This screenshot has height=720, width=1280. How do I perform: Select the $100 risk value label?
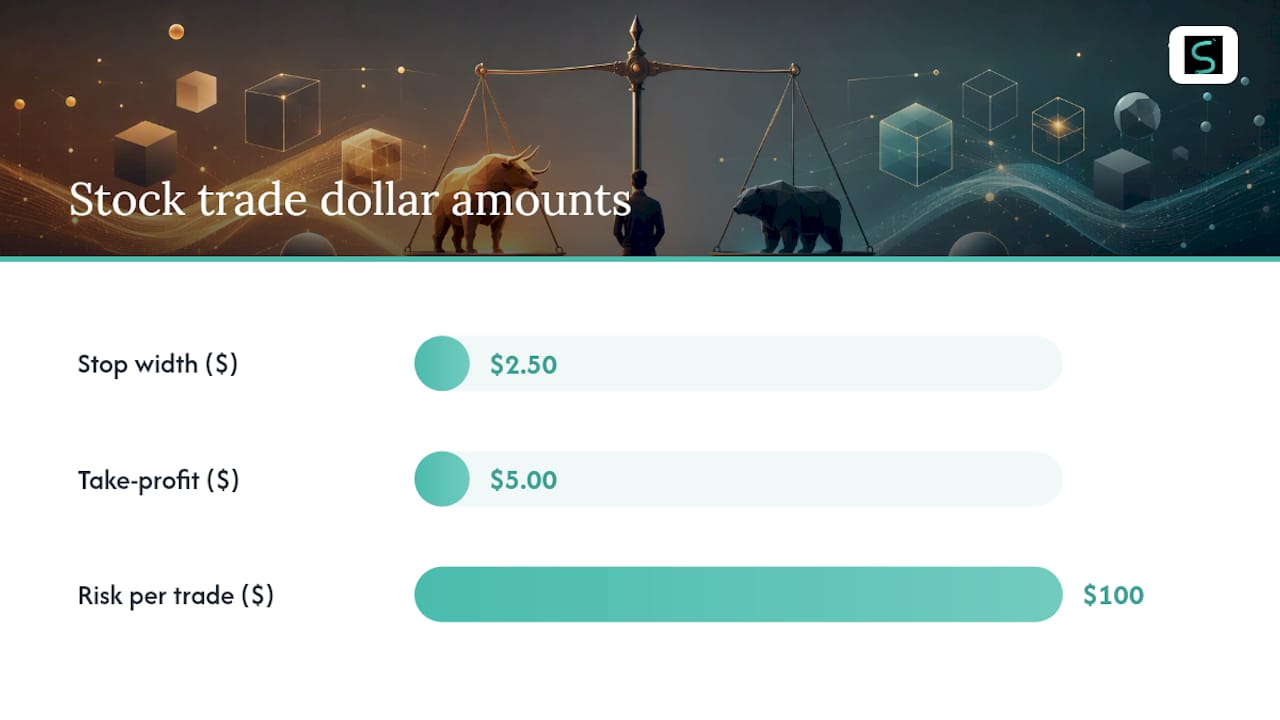tap(1113, 595)
